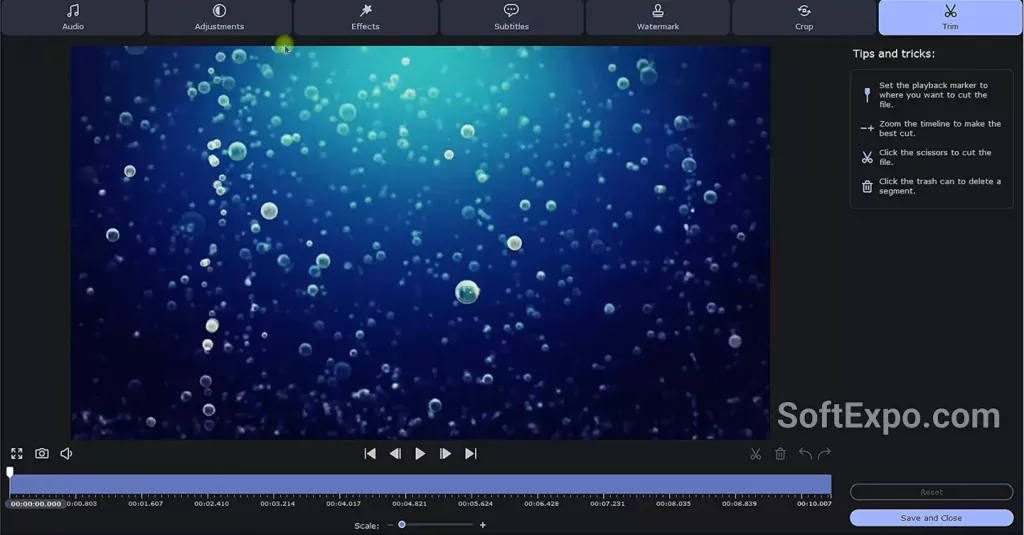
Task: Delete the segment with the trash icon
Action: 780,453
